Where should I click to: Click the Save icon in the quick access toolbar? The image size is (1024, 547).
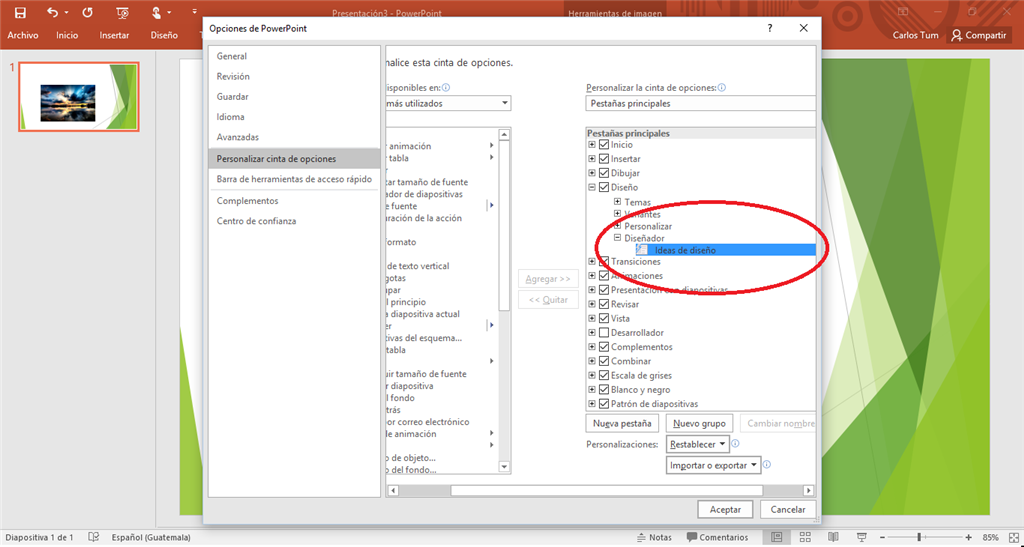20,12
